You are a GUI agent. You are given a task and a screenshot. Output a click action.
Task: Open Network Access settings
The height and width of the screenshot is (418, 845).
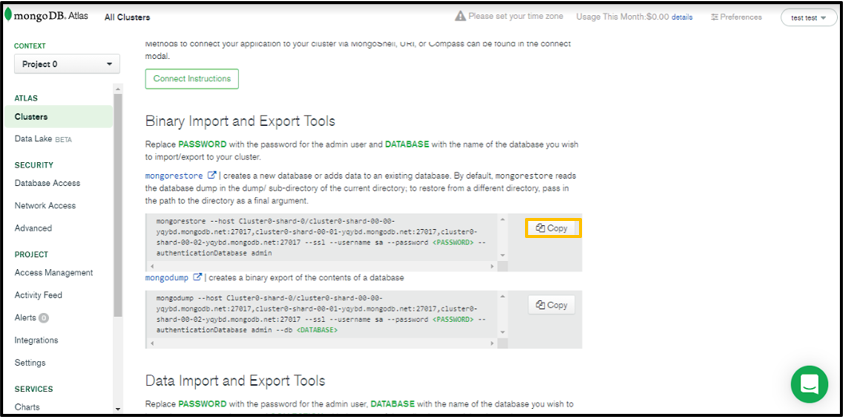click(45, 205)
